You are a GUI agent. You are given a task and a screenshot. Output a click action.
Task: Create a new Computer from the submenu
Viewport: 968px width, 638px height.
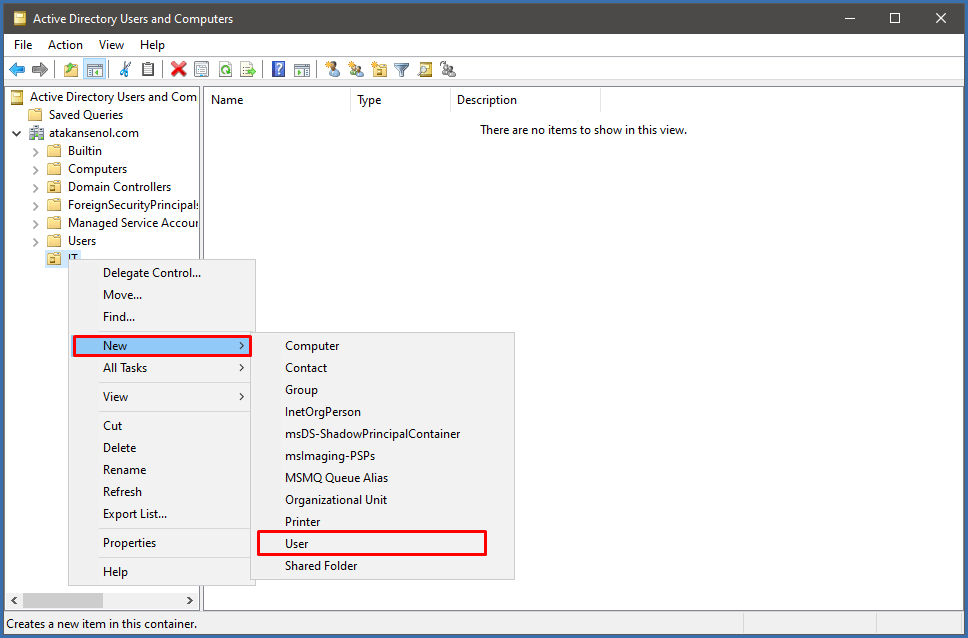pos(383,346)
